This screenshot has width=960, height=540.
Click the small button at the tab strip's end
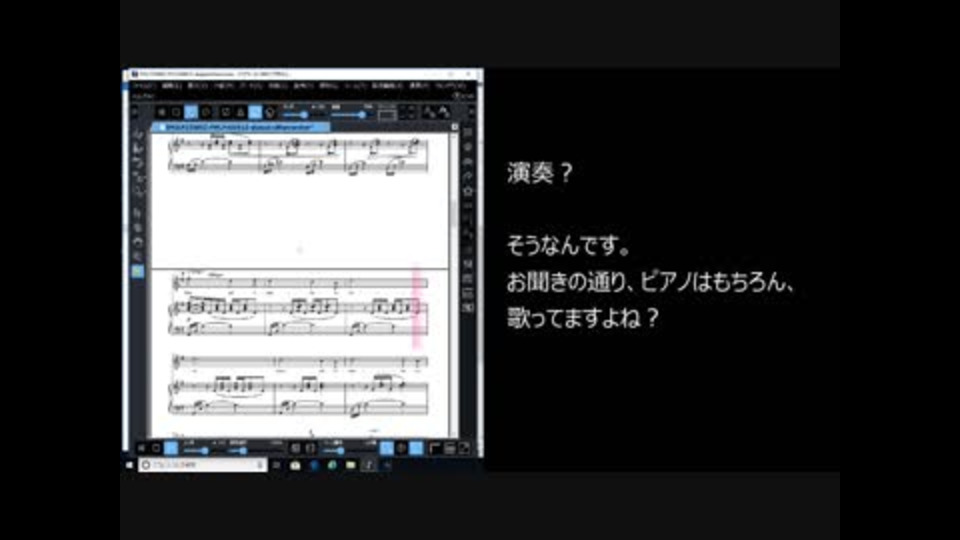click(455, 127)
